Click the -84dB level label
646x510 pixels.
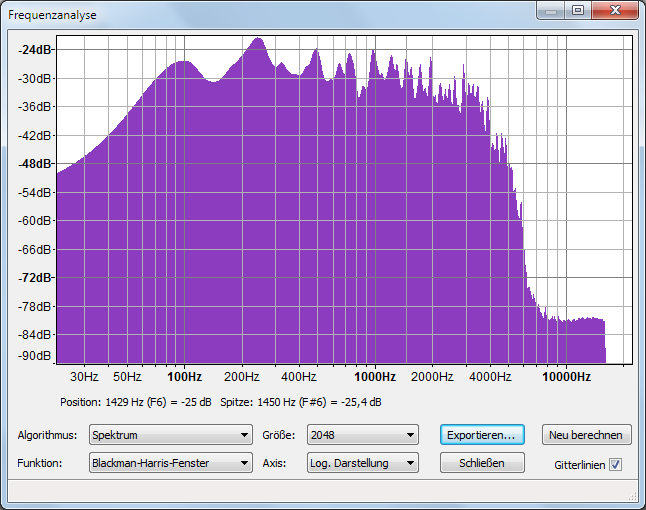click(x=35, y=335)
